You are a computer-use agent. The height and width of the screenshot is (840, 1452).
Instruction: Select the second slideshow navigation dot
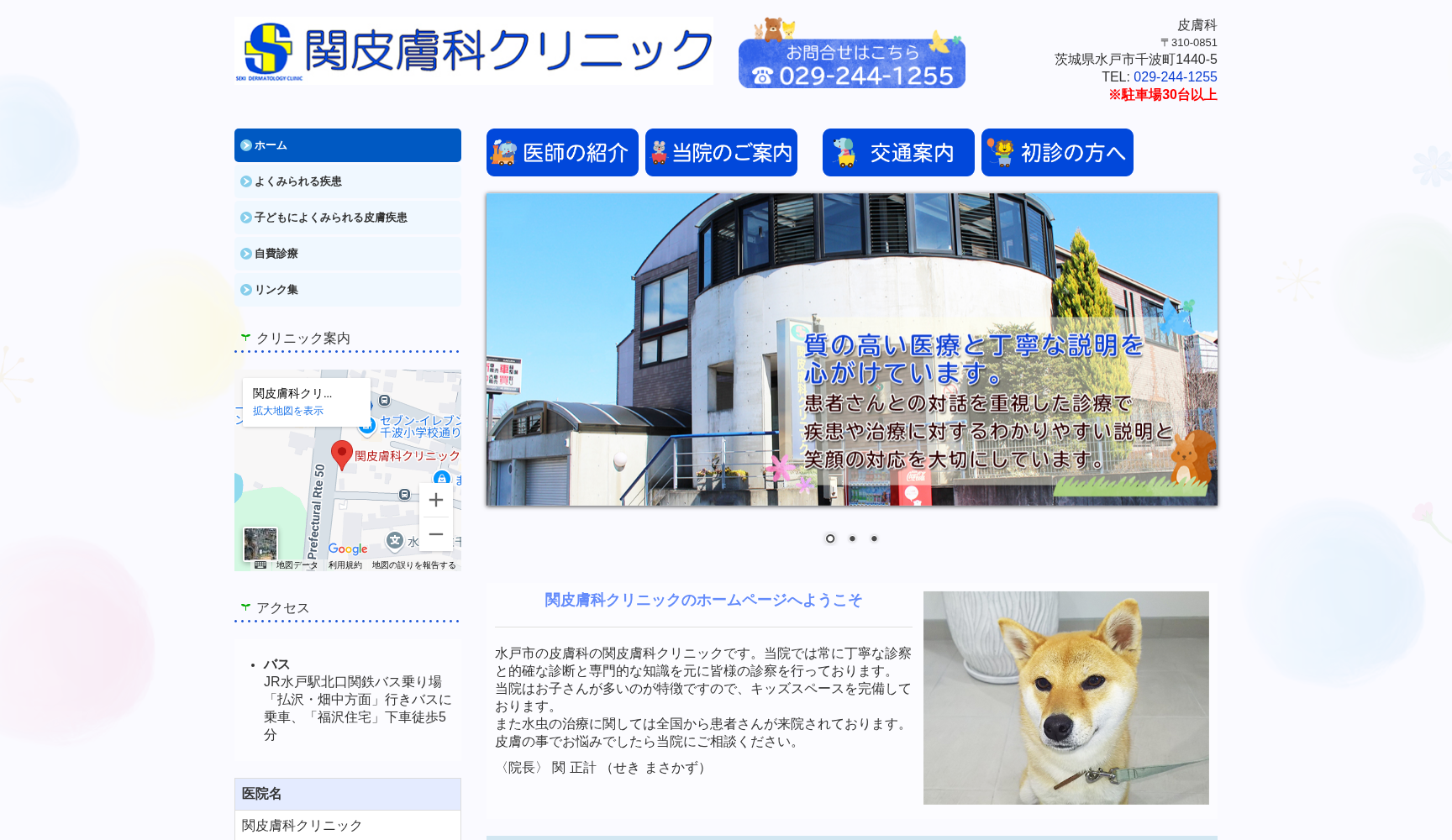(x=851, y=538)
